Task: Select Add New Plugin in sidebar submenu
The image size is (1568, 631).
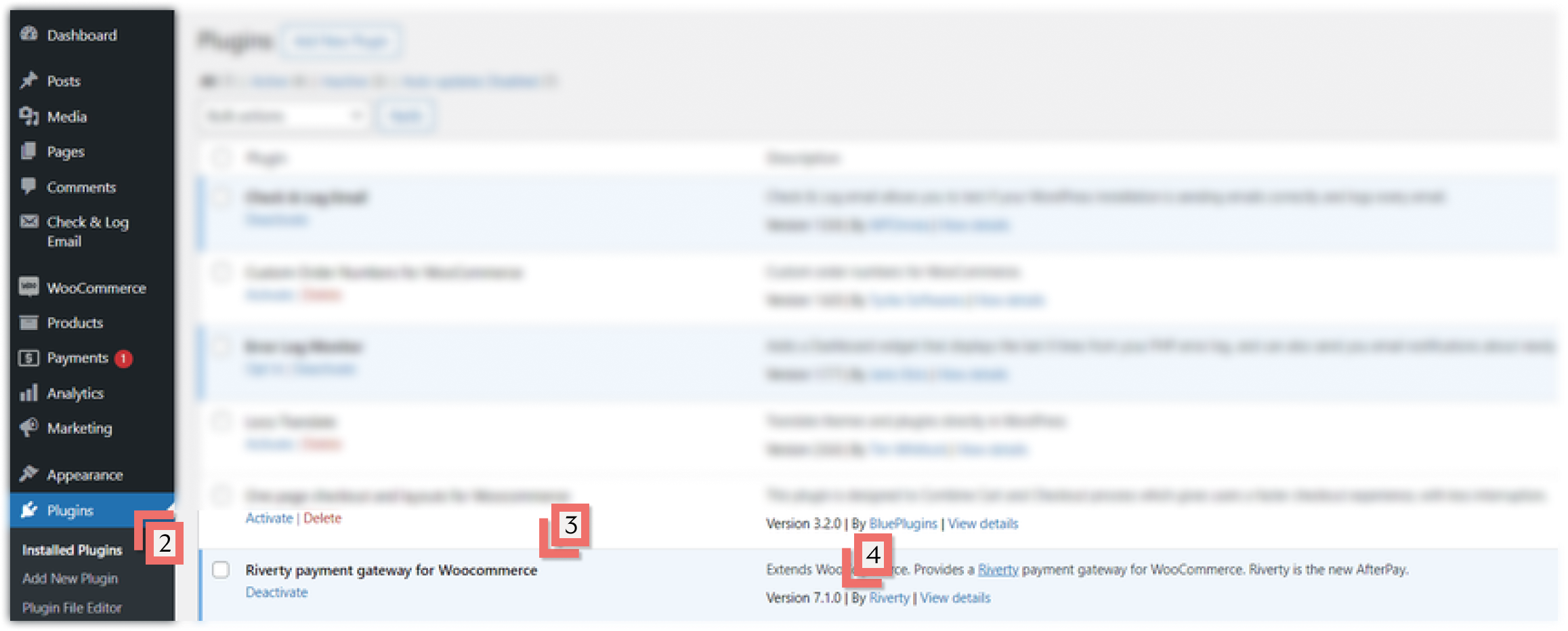Action: coord(70,579)
